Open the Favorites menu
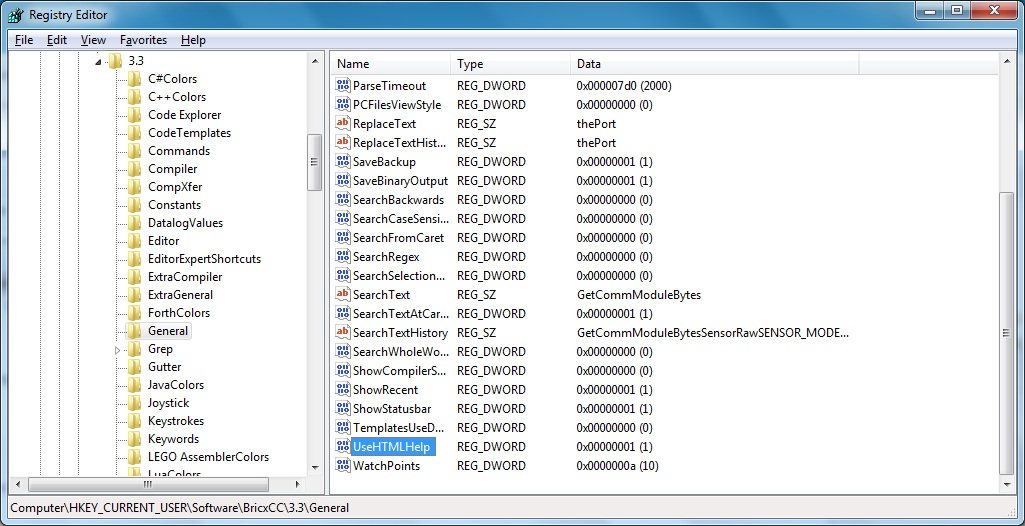 [143, 40]
